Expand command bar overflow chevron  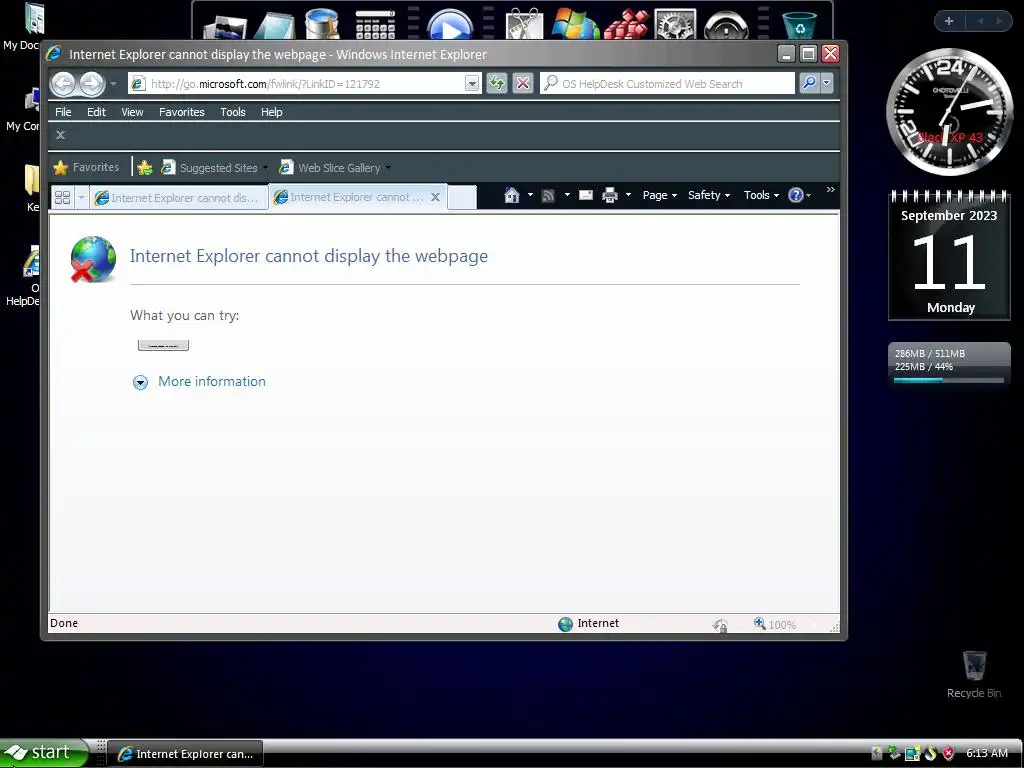pyautogui.click(x=831, y=189)
